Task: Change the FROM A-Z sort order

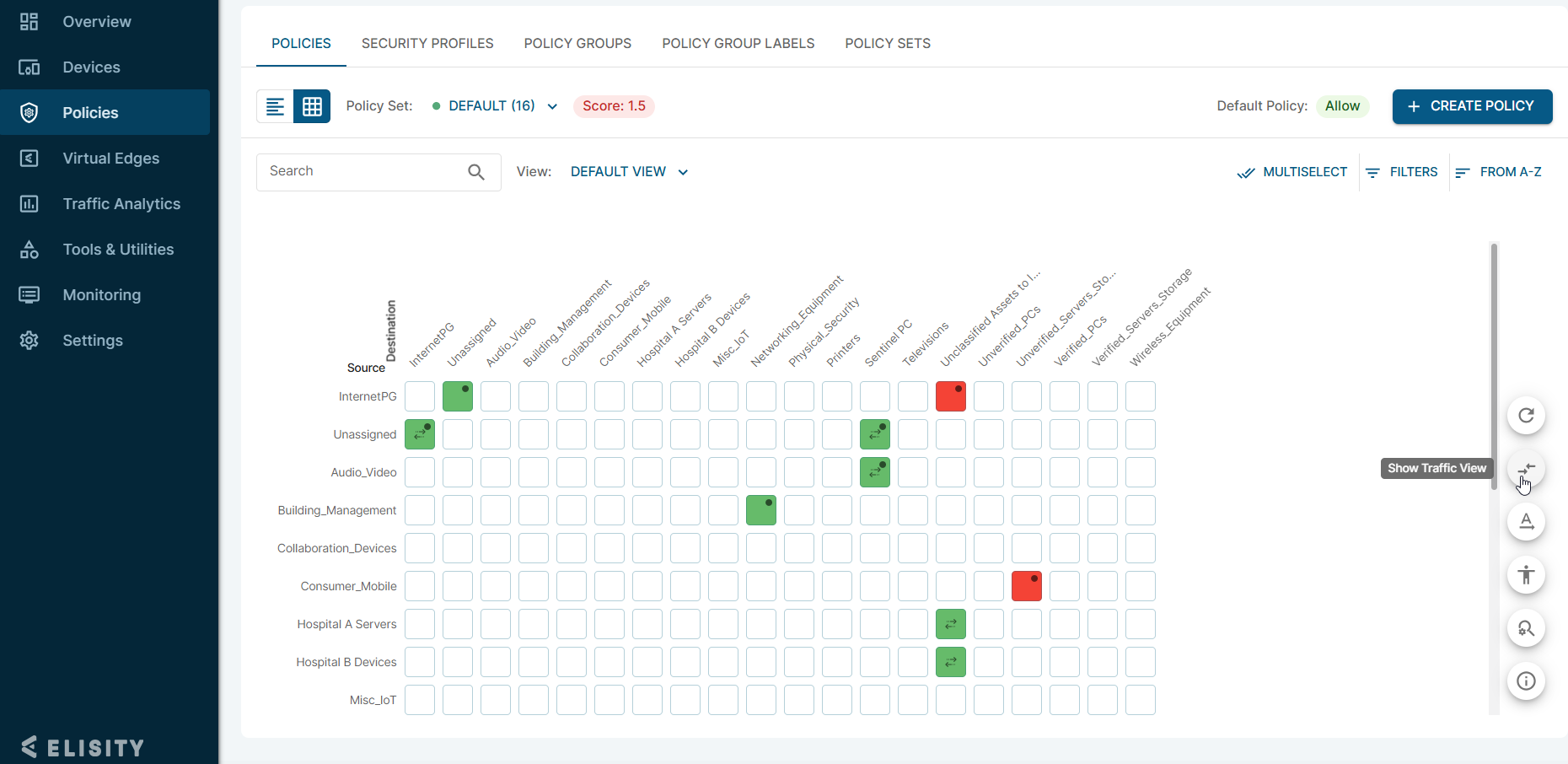Action: pyautogui.click(x=1498, y=172)
